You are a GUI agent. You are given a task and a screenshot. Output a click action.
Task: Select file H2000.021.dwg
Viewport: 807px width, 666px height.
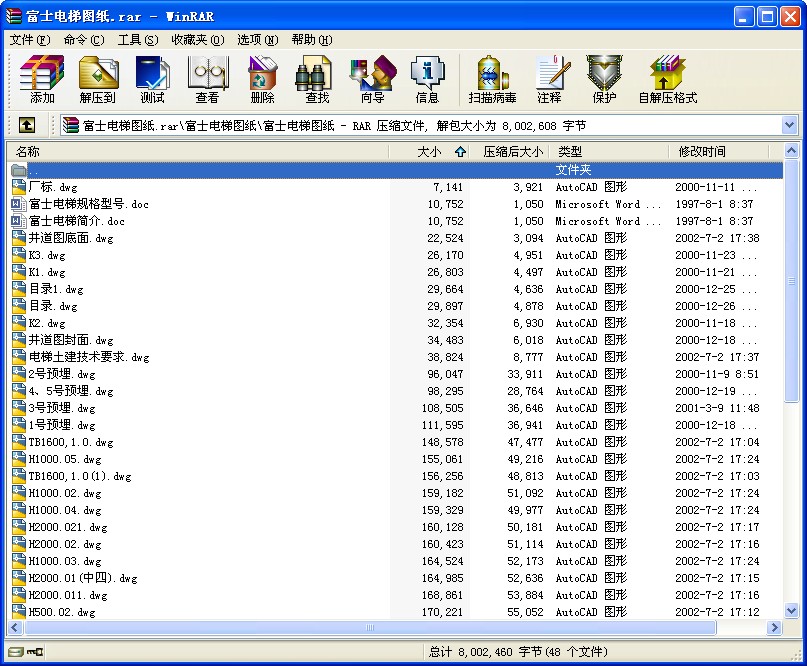[x=68, y=527]
